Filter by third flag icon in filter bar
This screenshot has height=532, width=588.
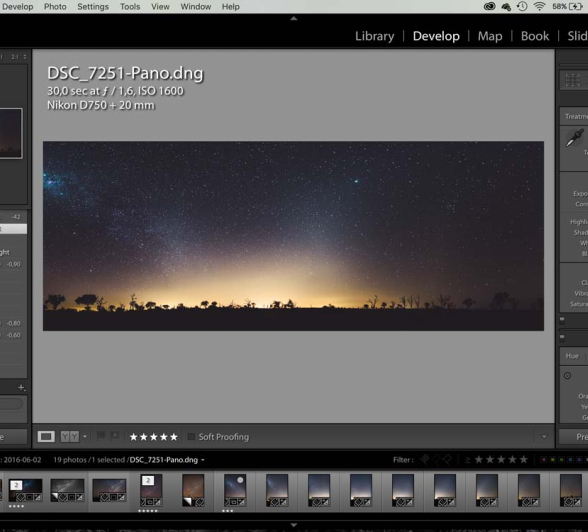tap(447, 459)
